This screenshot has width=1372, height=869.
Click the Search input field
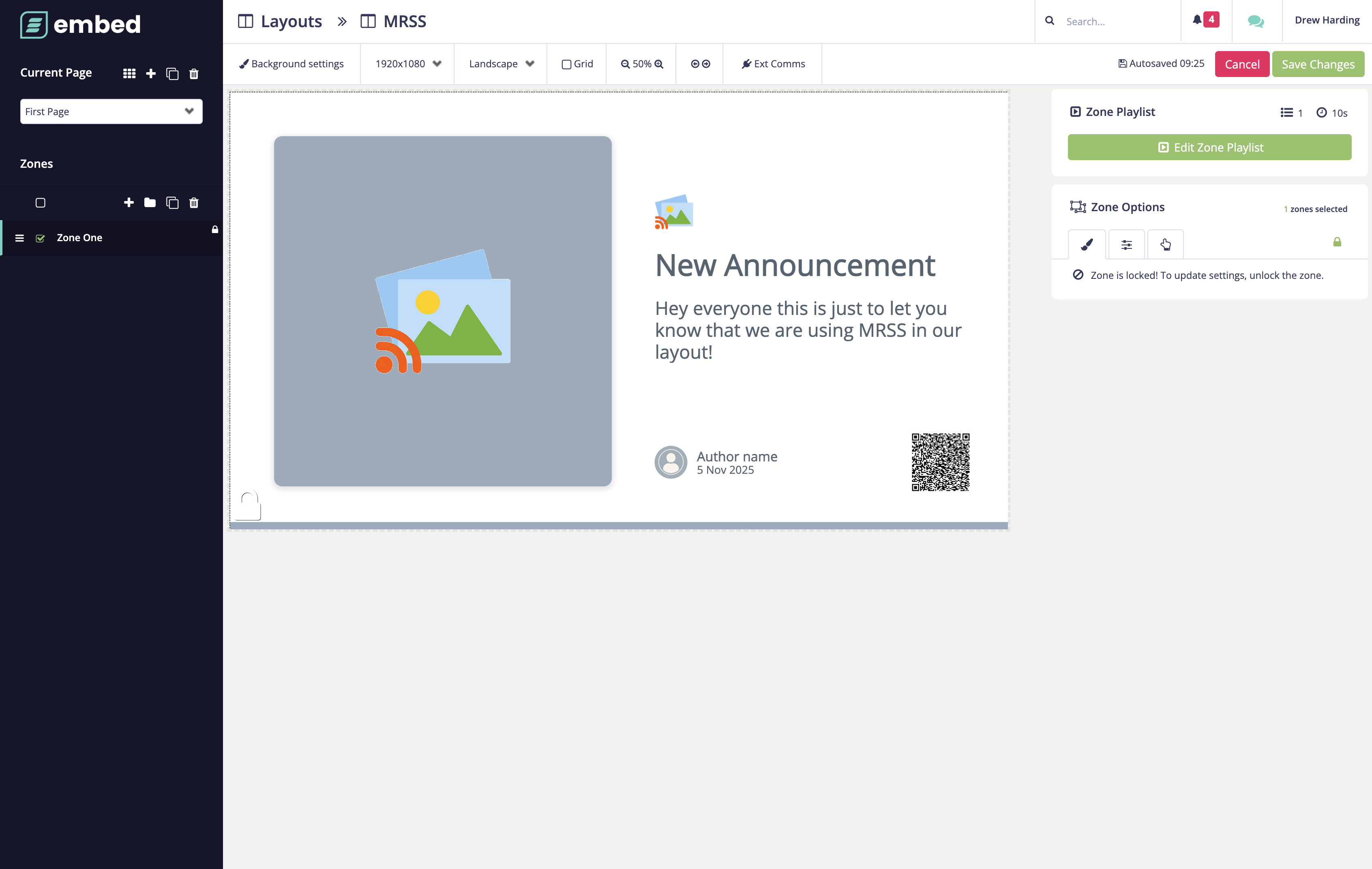tap(1117, 21)
